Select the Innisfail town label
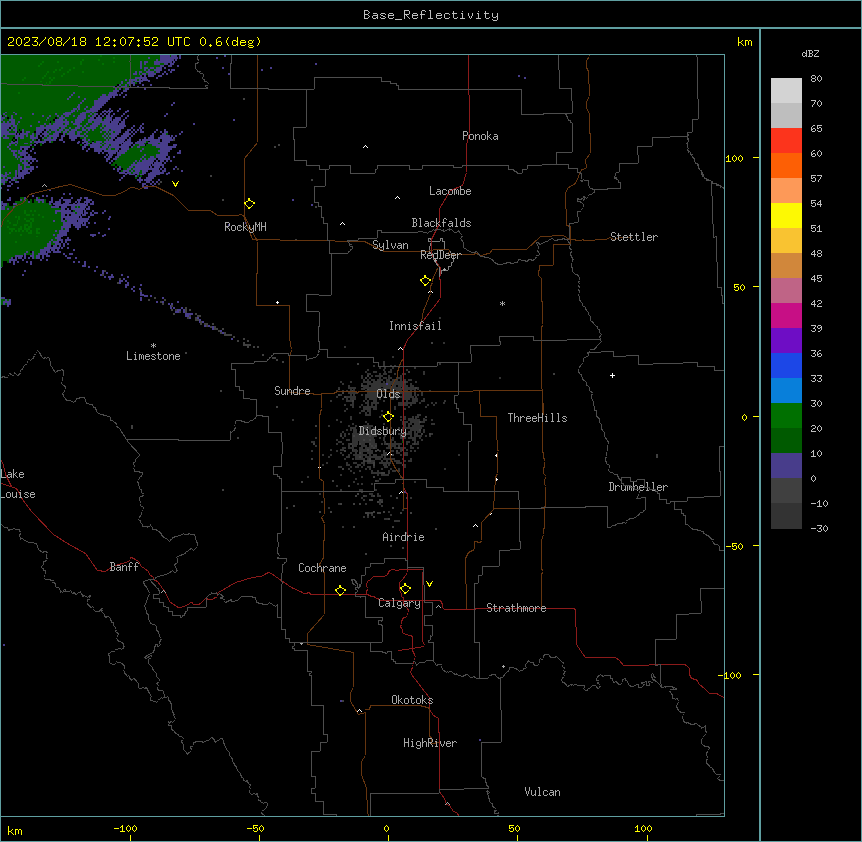Viewport: 862px width, 842px height. tap(416, 326)
